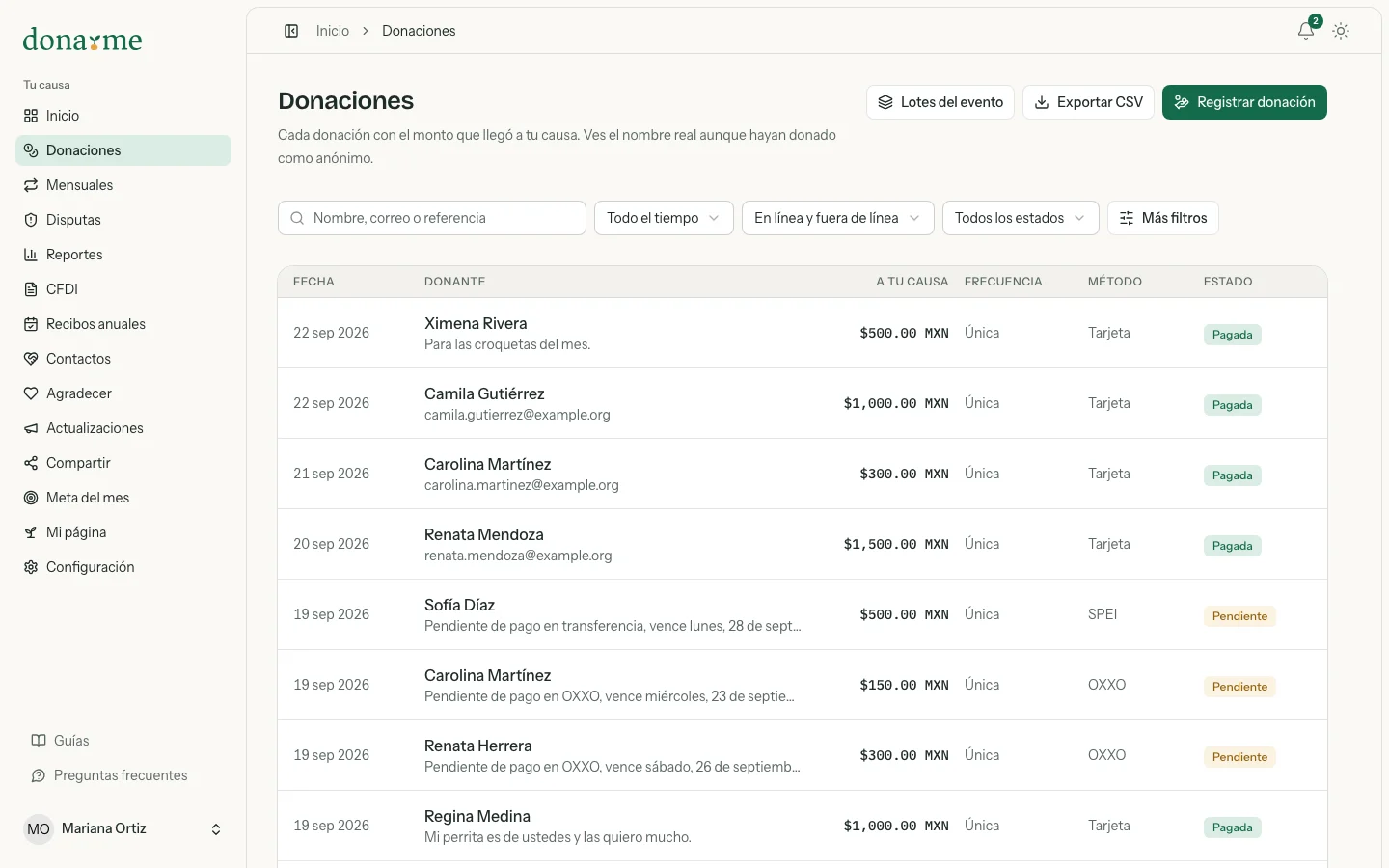Image resolution: width=1389 pixels, height=868 pixels.
Task: Open Más filtros
Action: 1163,218
